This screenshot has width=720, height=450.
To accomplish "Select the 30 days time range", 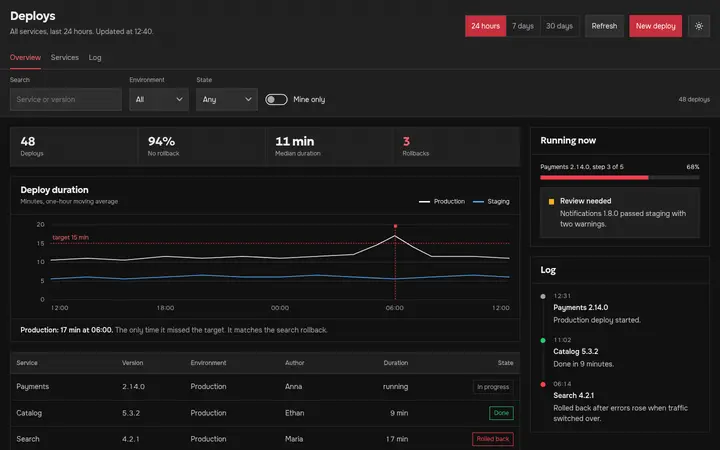I will pos(559,26).
